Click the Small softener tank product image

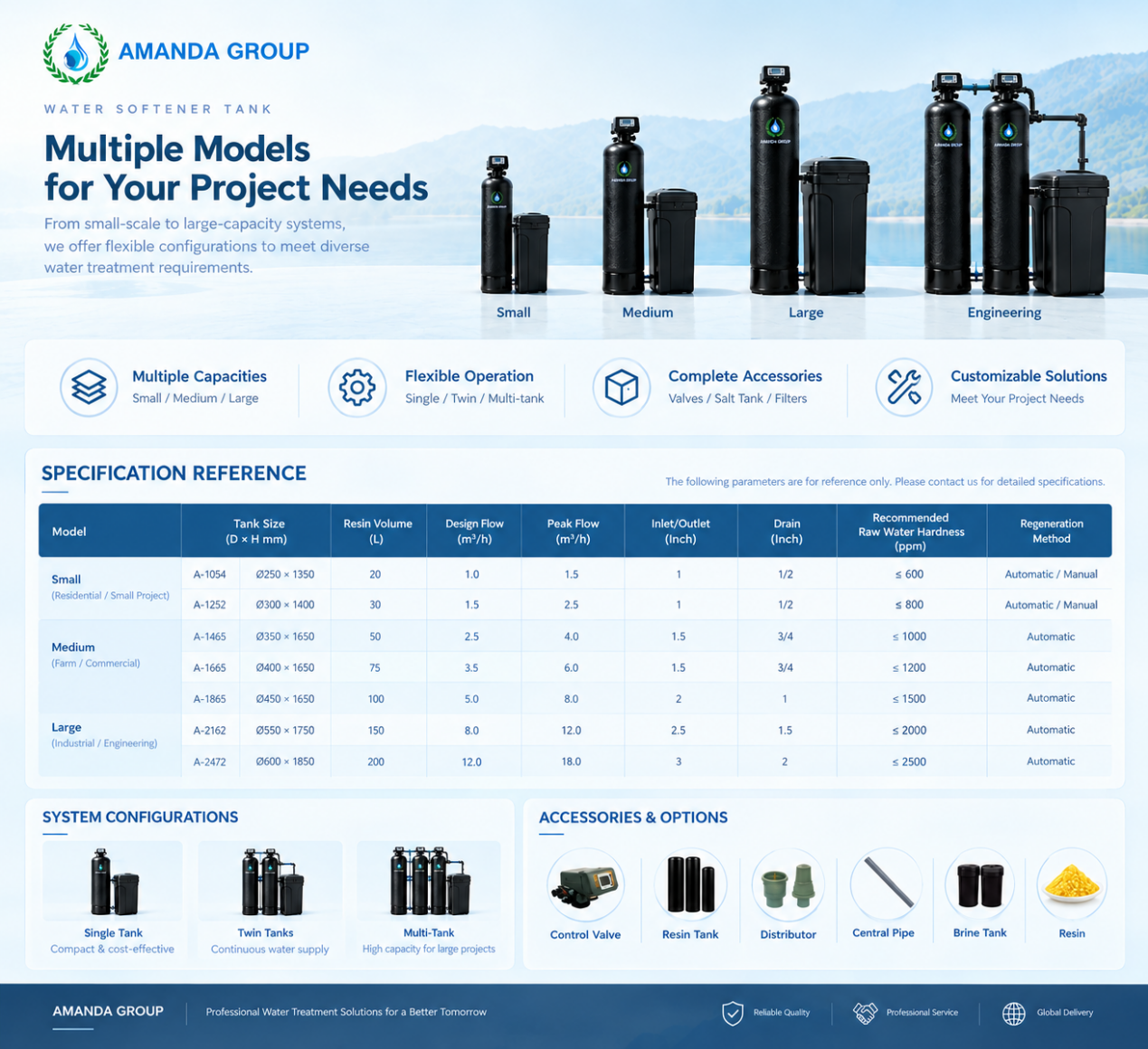[514, 224]
